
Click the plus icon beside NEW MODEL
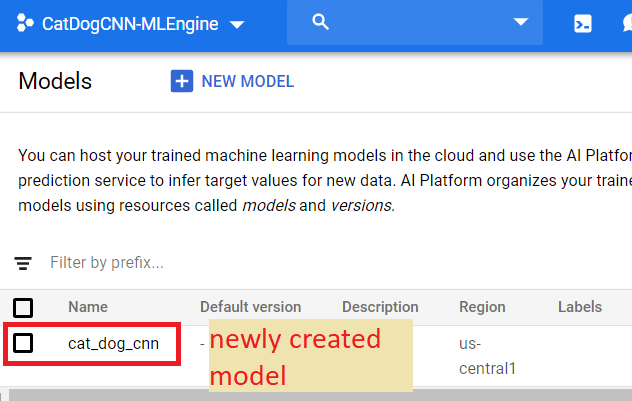181,81
